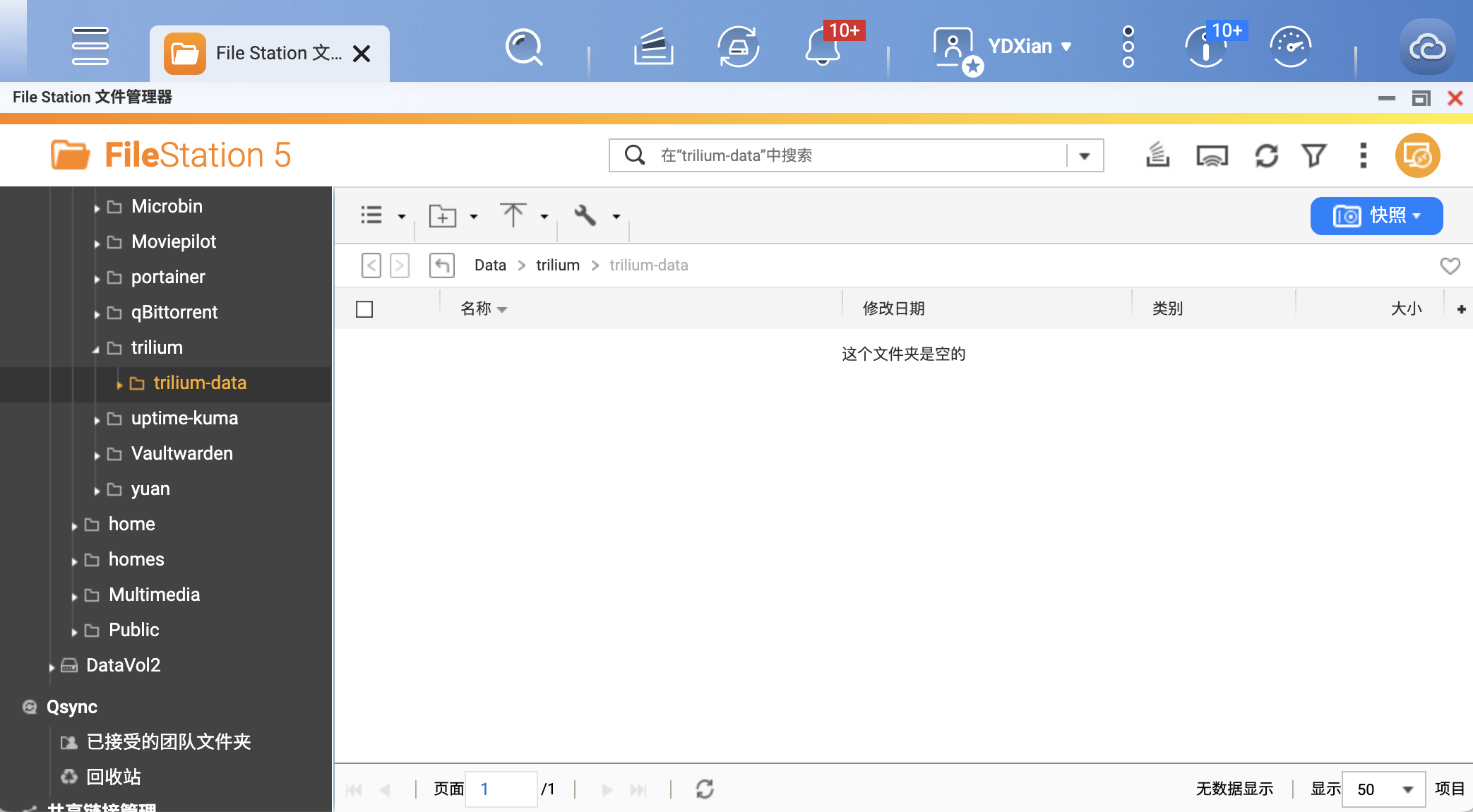Select the Qsync section in sidebar
The image size is (1473, 812).
71,707
